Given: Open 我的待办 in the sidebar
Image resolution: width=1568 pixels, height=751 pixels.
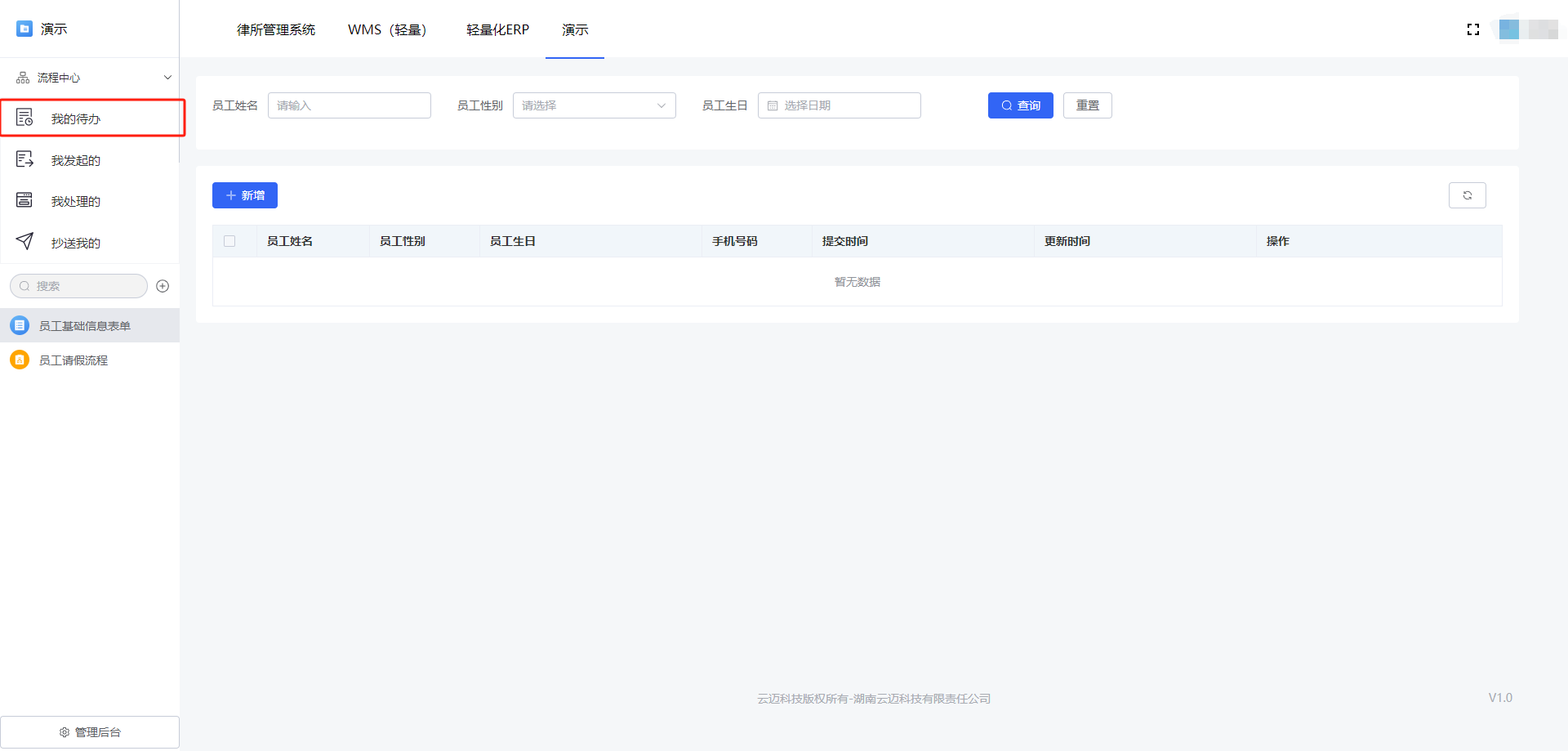Looking at the screenshot, I should pos(75,118).
